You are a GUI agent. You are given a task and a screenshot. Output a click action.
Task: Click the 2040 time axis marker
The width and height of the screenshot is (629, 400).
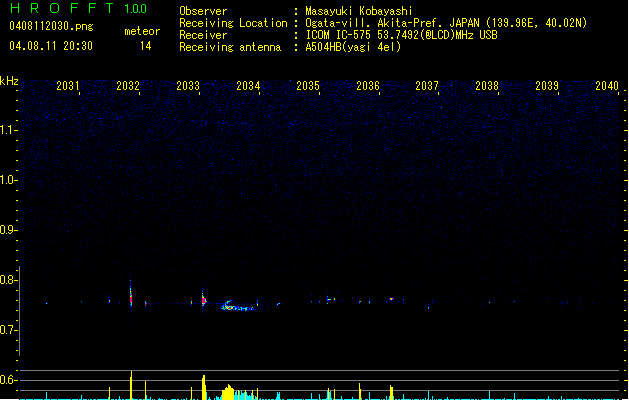tap(607, 86)
